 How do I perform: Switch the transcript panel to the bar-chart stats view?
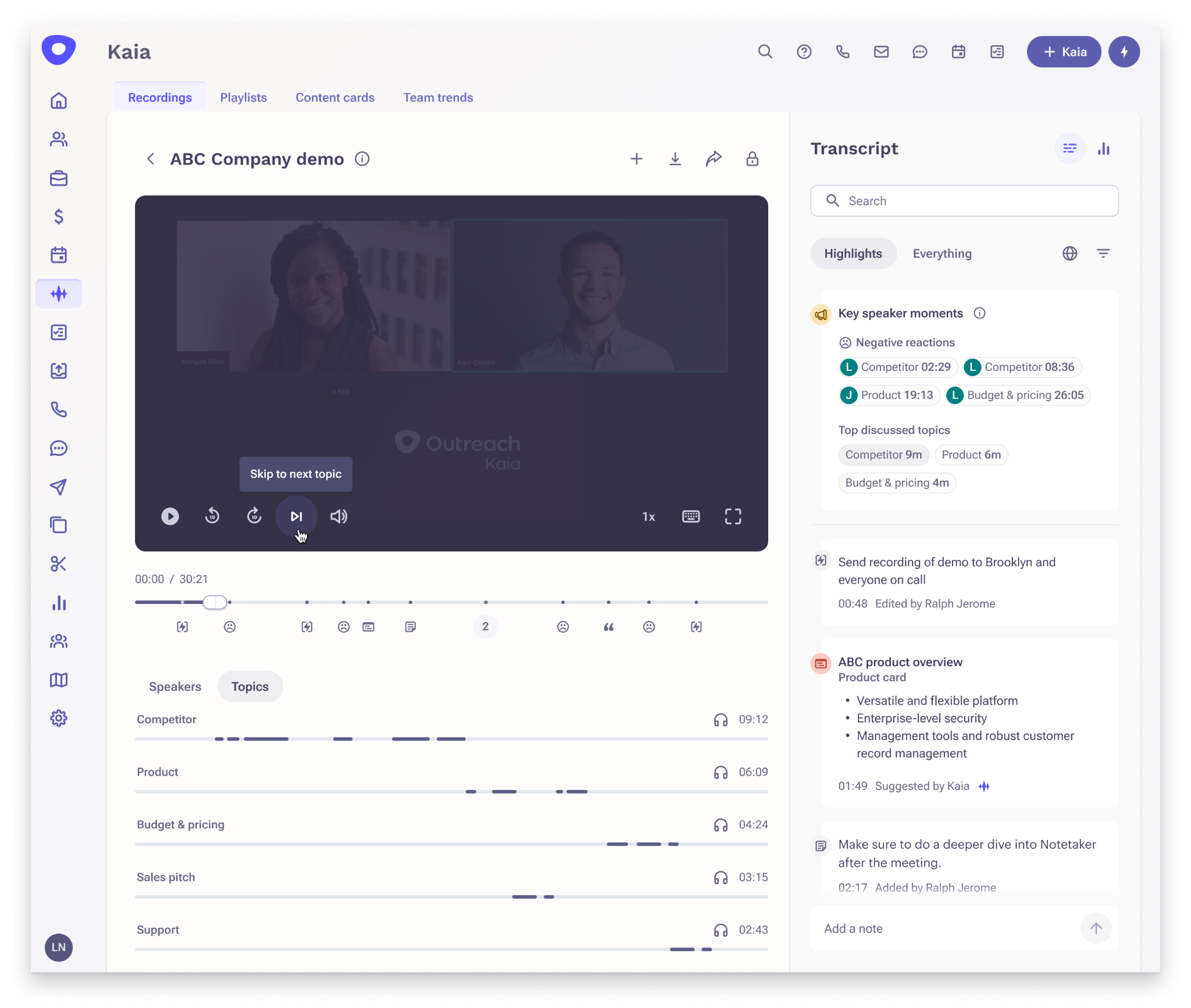click(x=1103, y=149)
